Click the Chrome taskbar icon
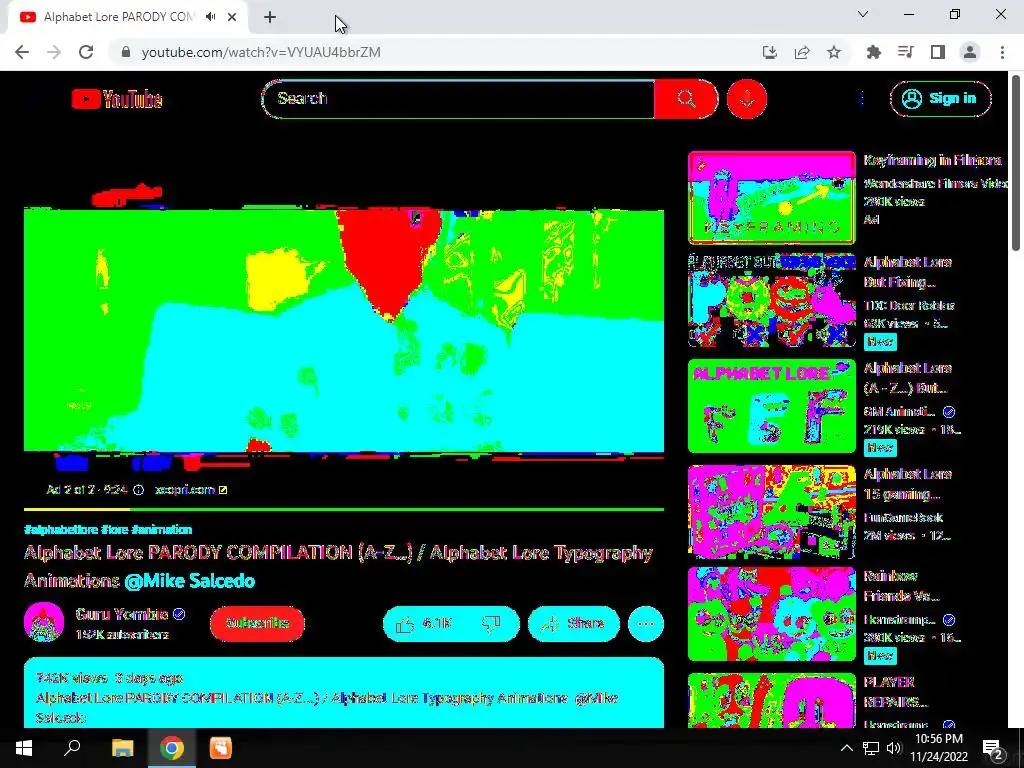 pos(172,748)
